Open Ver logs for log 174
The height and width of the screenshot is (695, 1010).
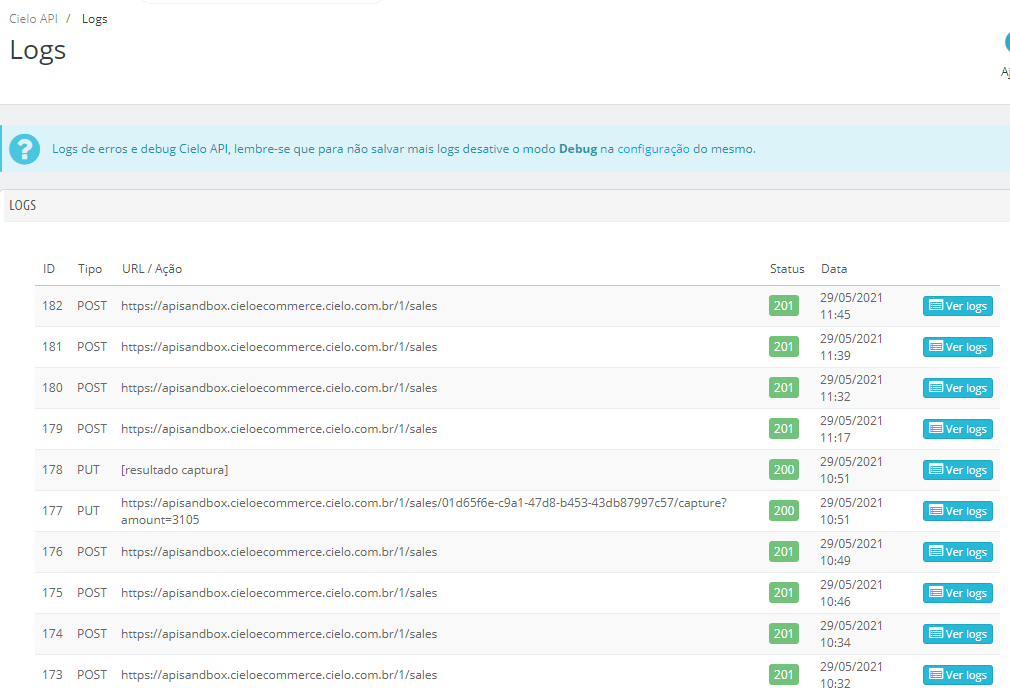tap(957, 634)
